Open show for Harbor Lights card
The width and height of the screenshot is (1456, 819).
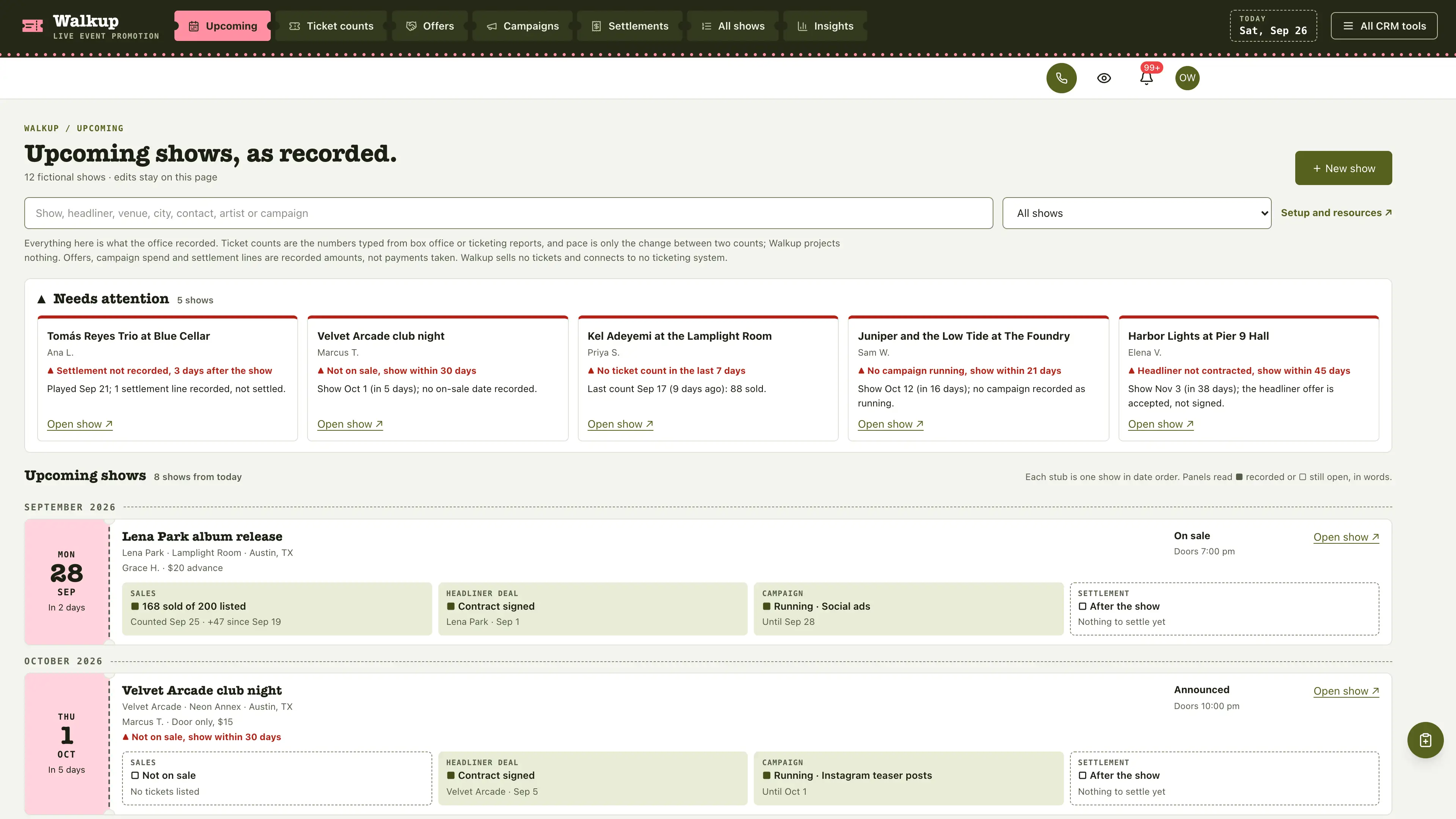(1160, 424)
